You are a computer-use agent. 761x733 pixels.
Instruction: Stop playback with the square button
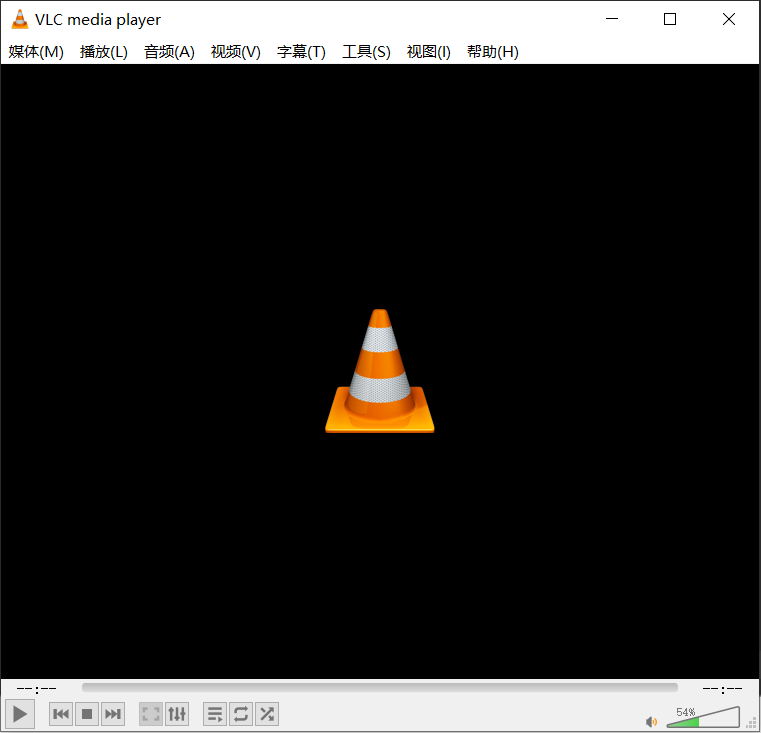click(x=87, y=714)
